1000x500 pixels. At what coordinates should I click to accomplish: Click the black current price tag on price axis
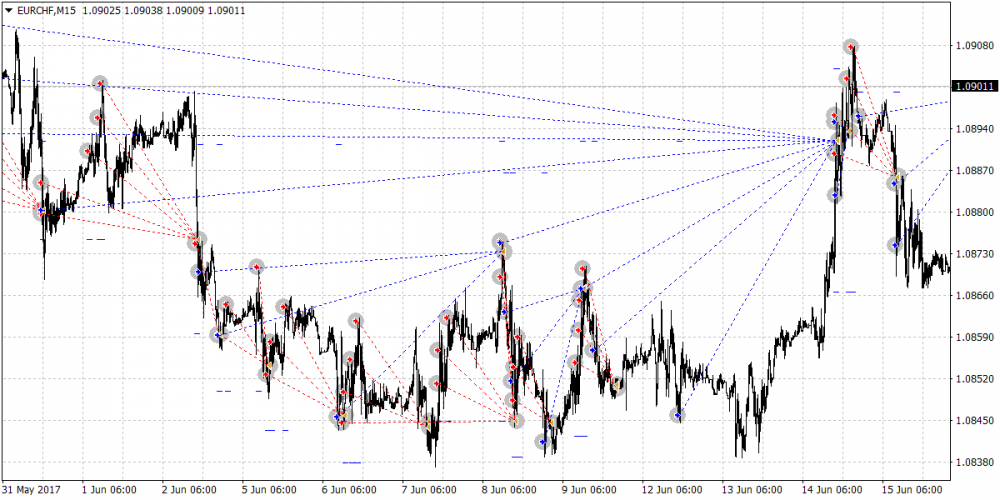(973, 86)
